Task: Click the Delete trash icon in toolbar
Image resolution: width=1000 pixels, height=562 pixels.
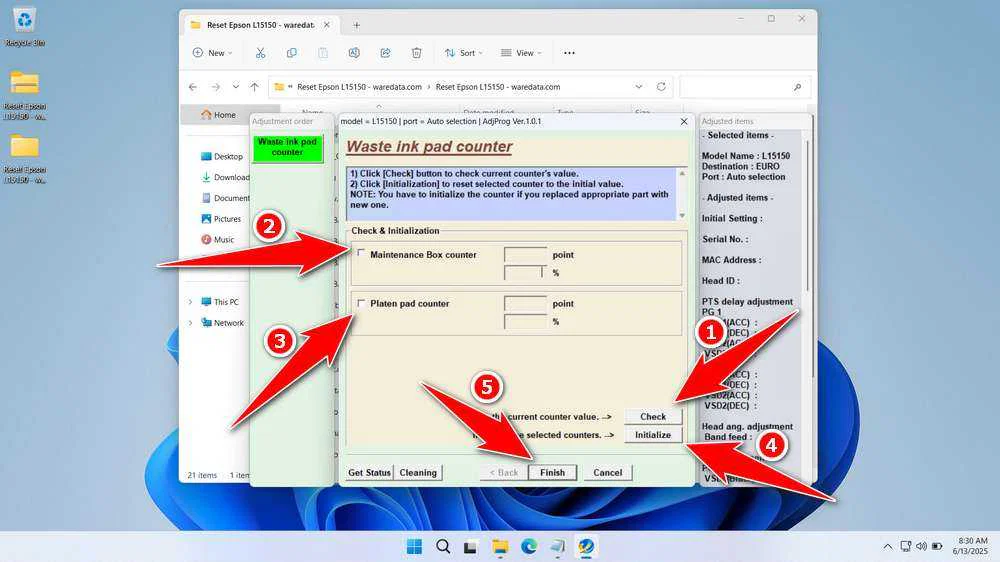Action: tap(416, 53)
